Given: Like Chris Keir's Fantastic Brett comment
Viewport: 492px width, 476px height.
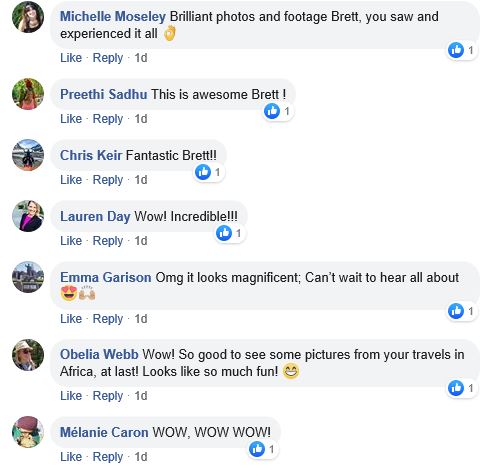Looking at the screenshot, I should pos(71,180).
